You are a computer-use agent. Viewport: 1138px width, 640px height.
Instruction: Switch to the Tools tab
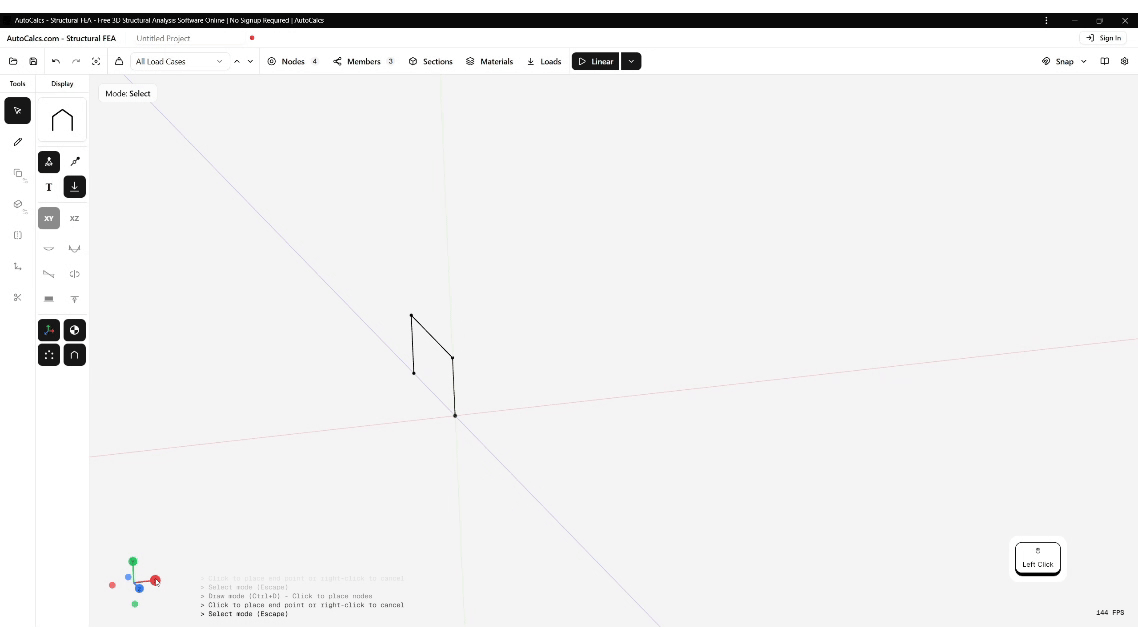click(16, 83)
